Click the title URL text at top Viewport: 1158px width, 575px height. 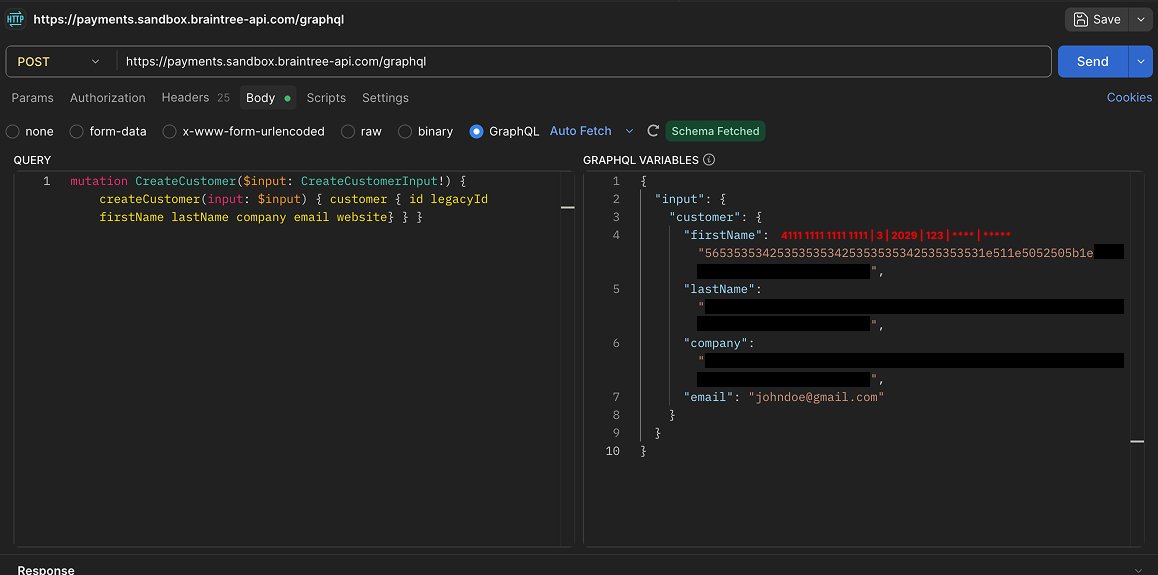point(188,19)
